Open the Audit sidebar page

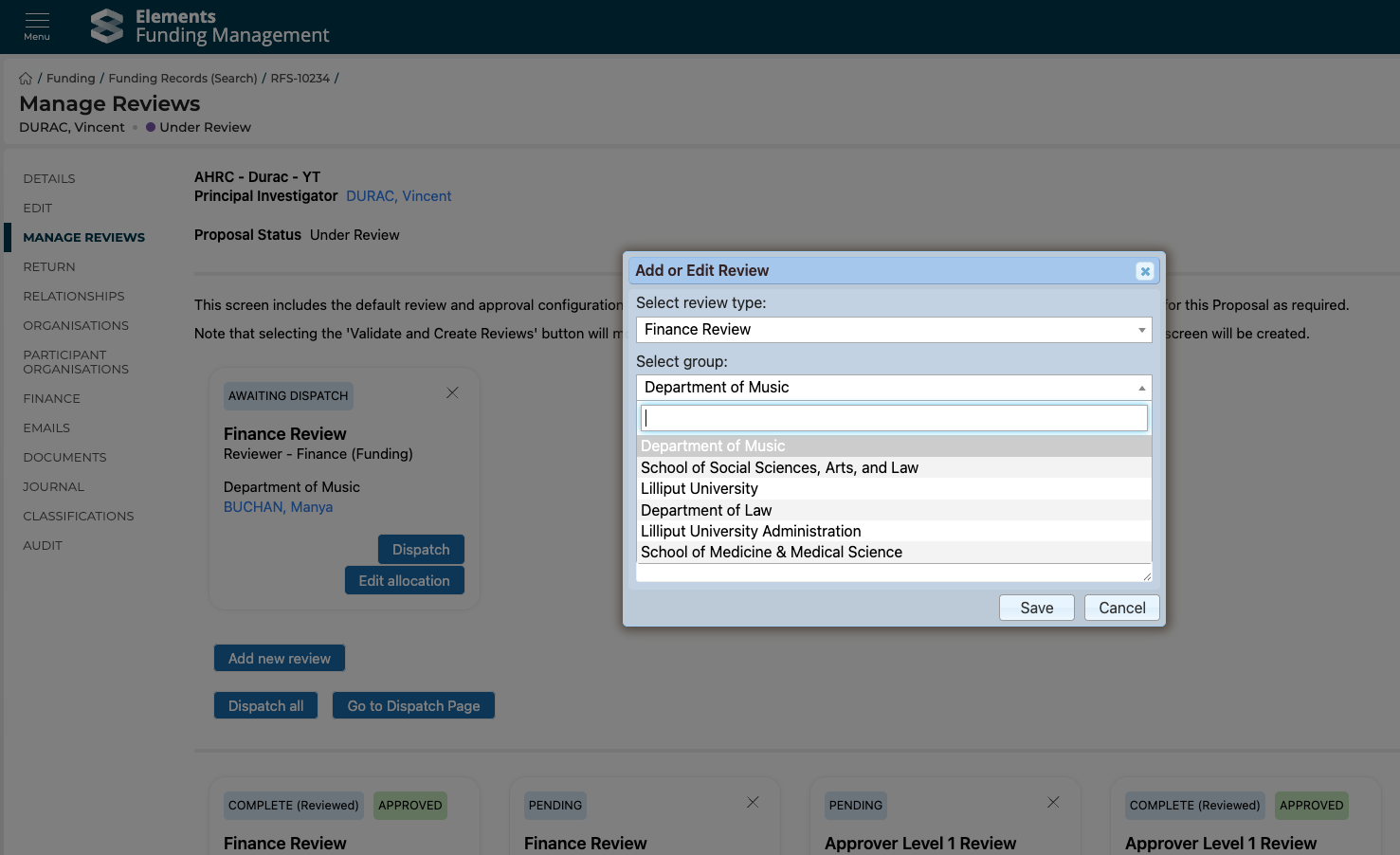tap(43, 546)
